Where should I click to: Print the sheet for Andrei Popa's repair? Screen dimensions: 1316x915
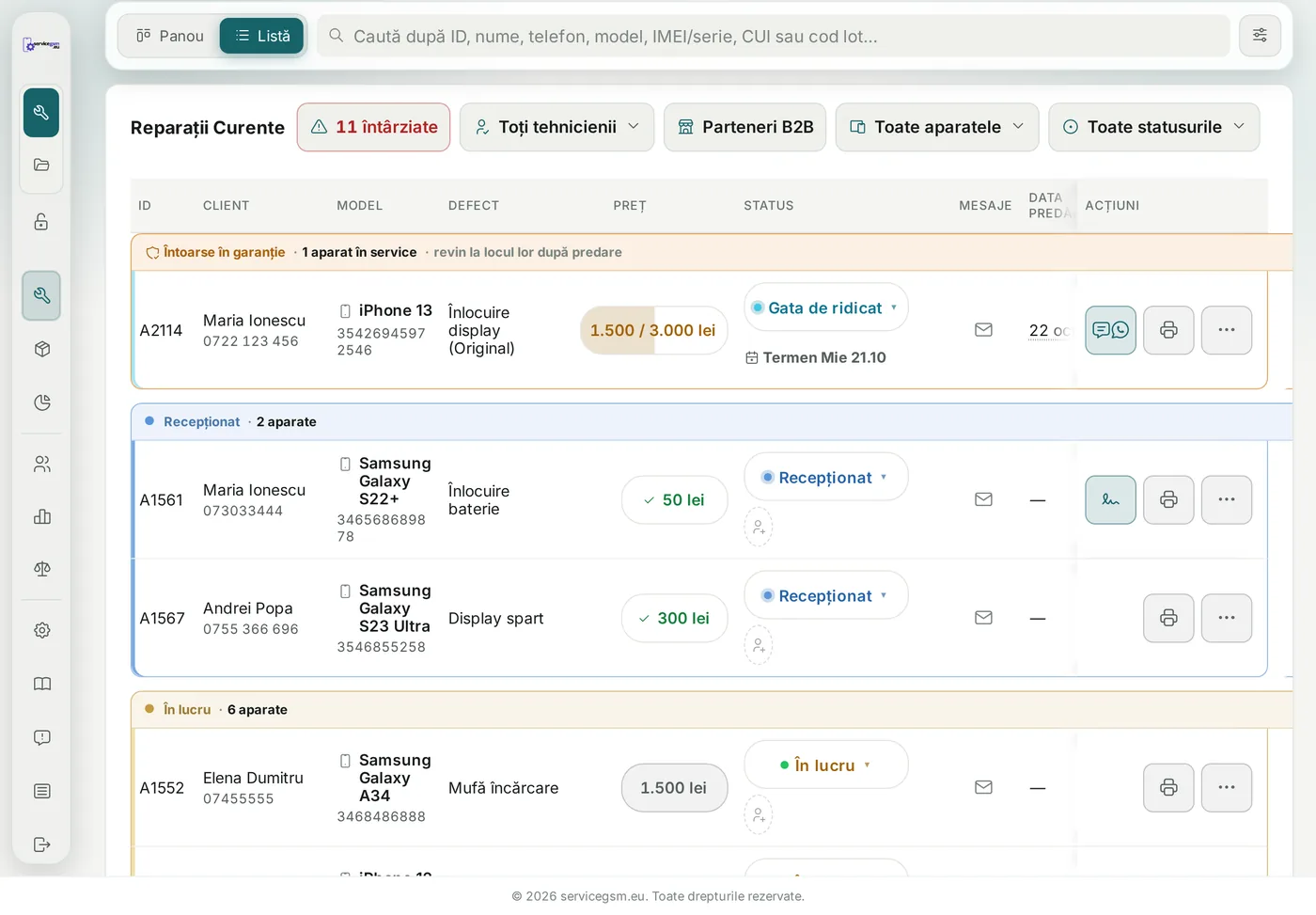pos(1168,618)
